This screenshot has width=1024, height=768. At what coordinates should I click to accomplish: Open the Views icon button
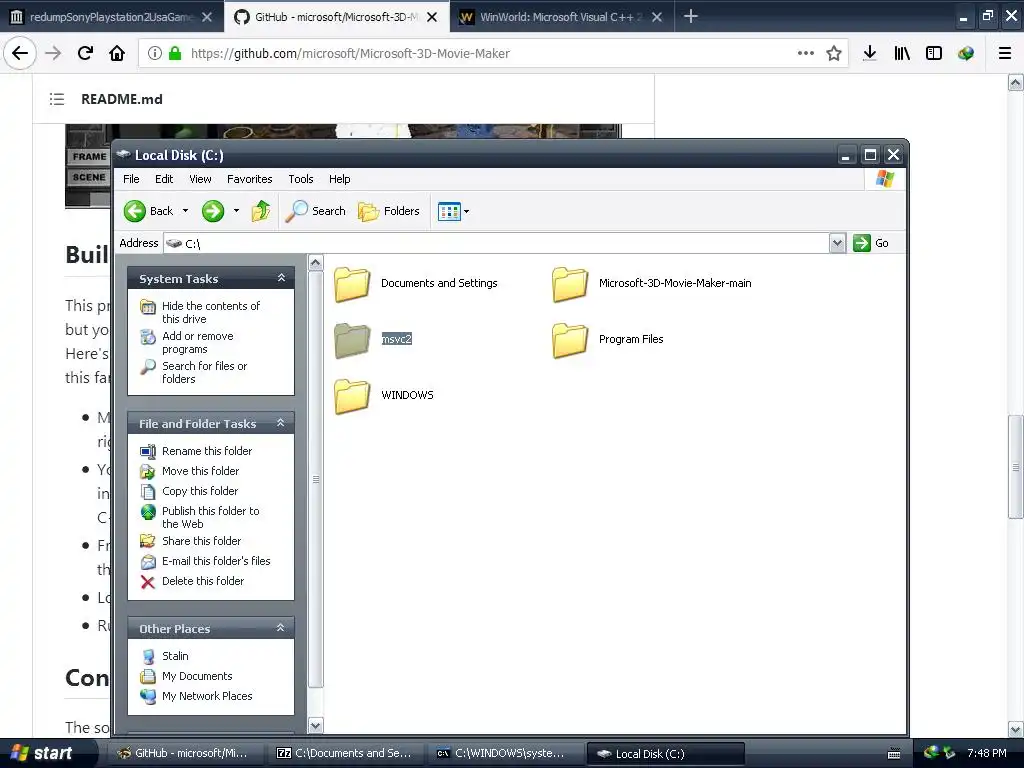[449, 211]
